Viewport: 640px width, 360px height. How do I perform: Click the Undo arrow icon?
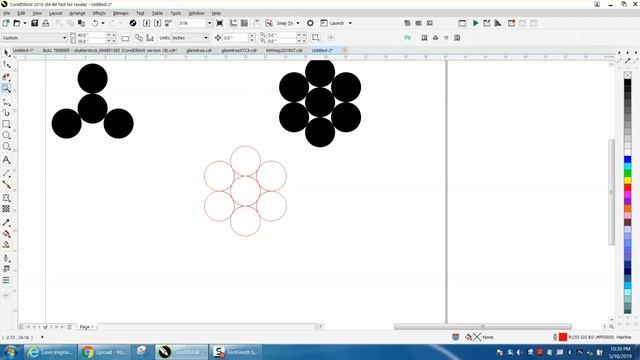click(95, 23)
